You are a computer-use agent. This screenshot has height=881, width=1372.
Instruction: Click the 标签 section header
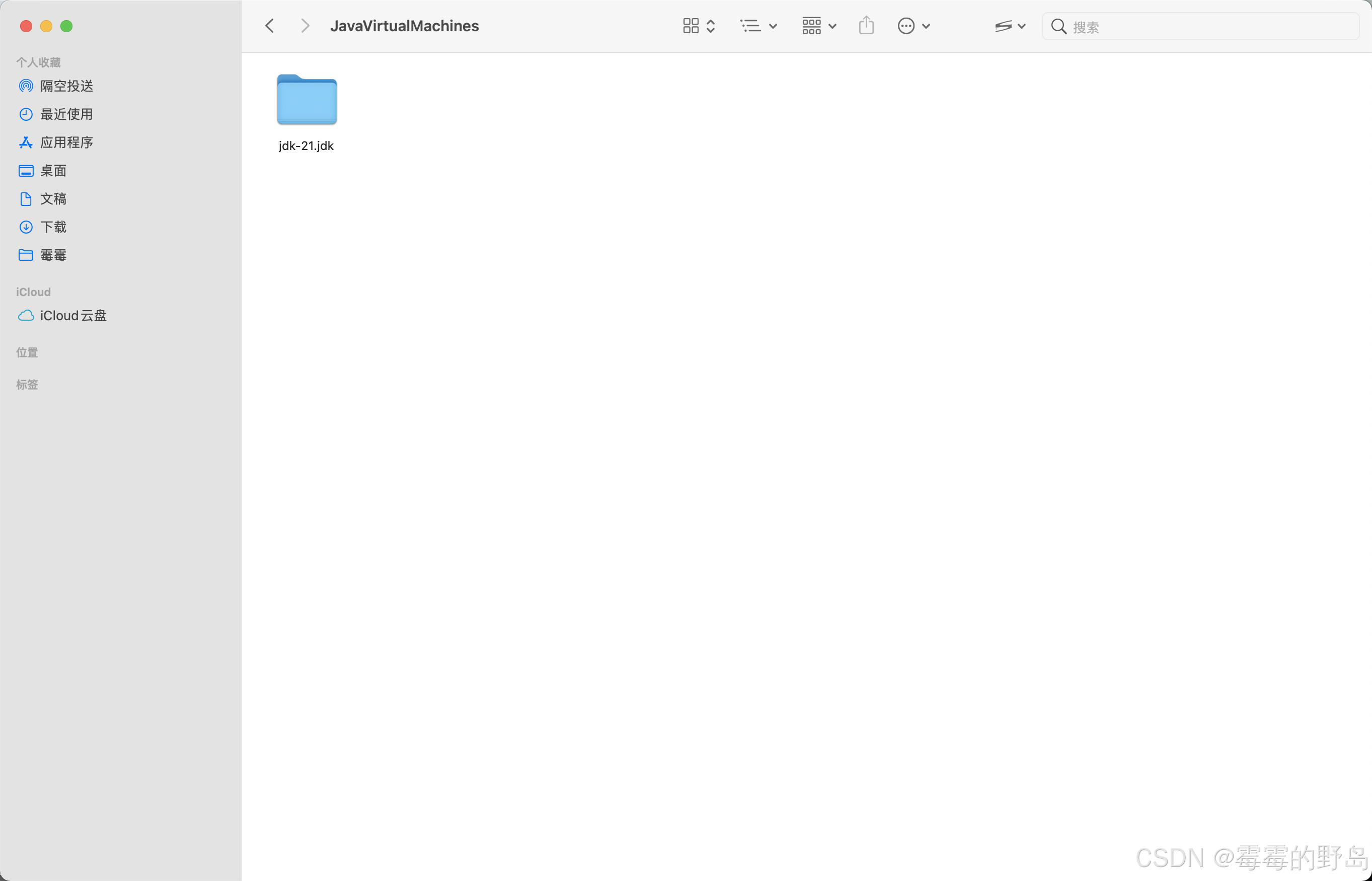(27, 385)
